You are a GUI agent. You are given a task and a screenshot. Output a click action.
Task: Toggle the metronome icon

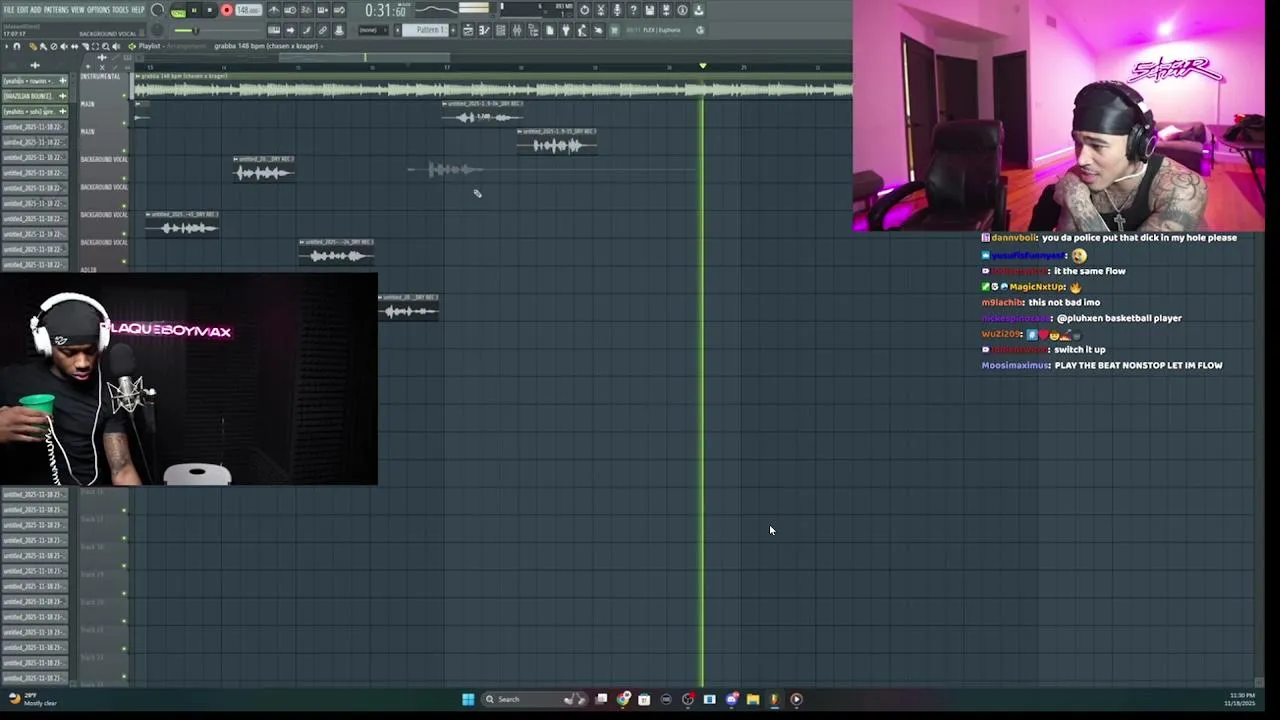coord(274,10)
